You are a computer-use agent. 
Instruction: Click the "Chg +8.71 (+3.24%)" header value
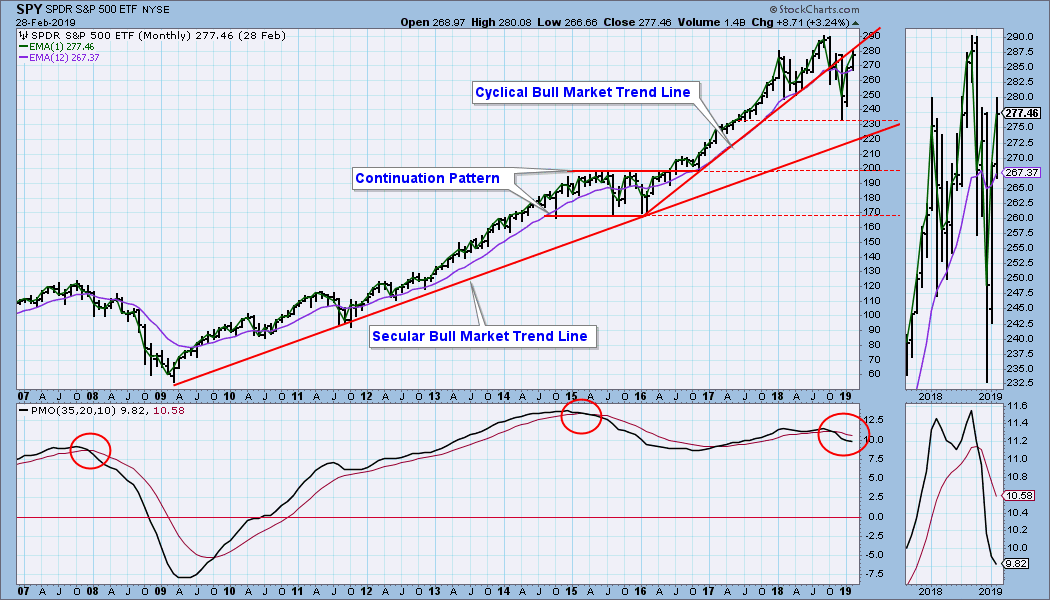798,23
